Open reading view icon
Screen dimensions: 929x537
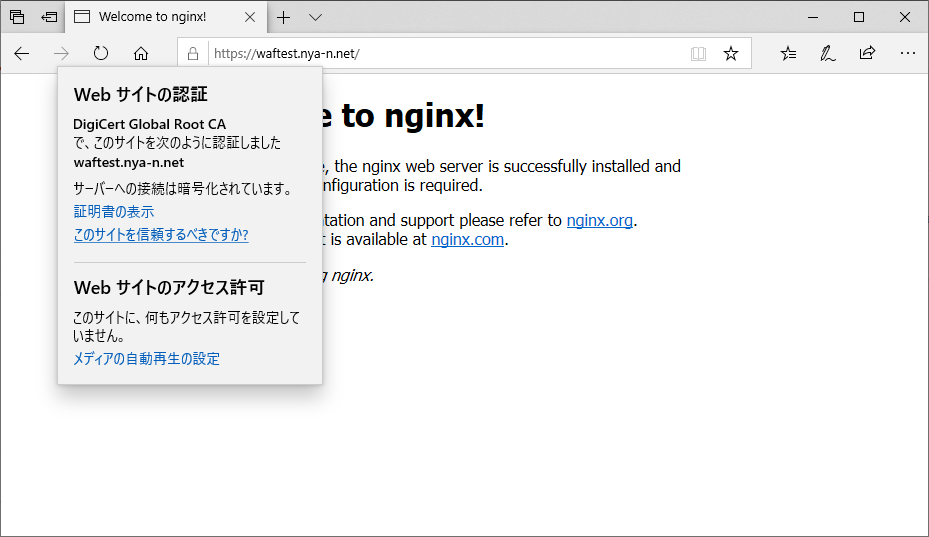(698, 53)
